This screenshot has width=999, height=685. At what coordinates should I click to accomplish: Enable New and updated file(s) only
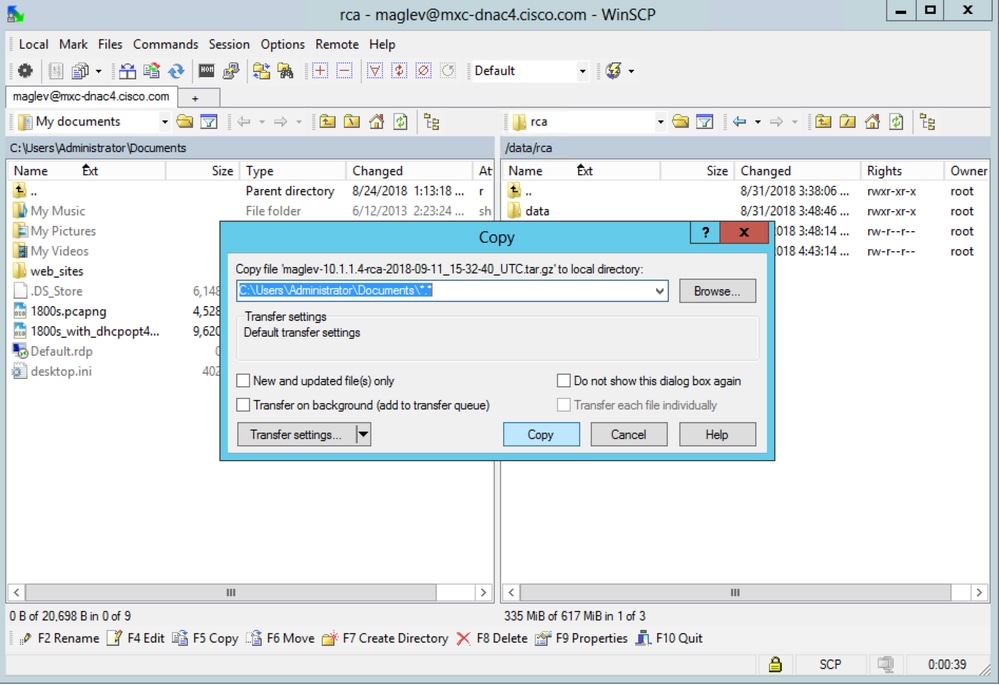click(243, 381)
